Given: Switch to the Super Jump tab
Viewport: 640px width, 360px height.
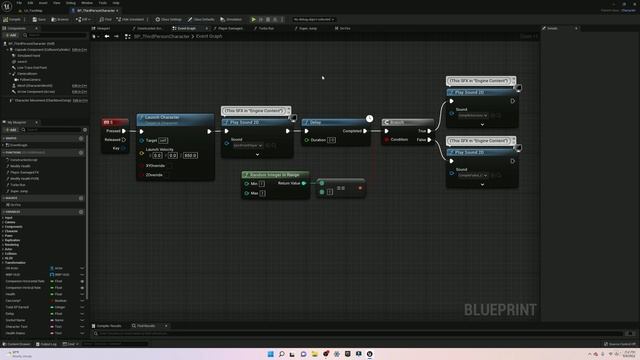Looking at the screenshot, I should click(x=306, y=28).
